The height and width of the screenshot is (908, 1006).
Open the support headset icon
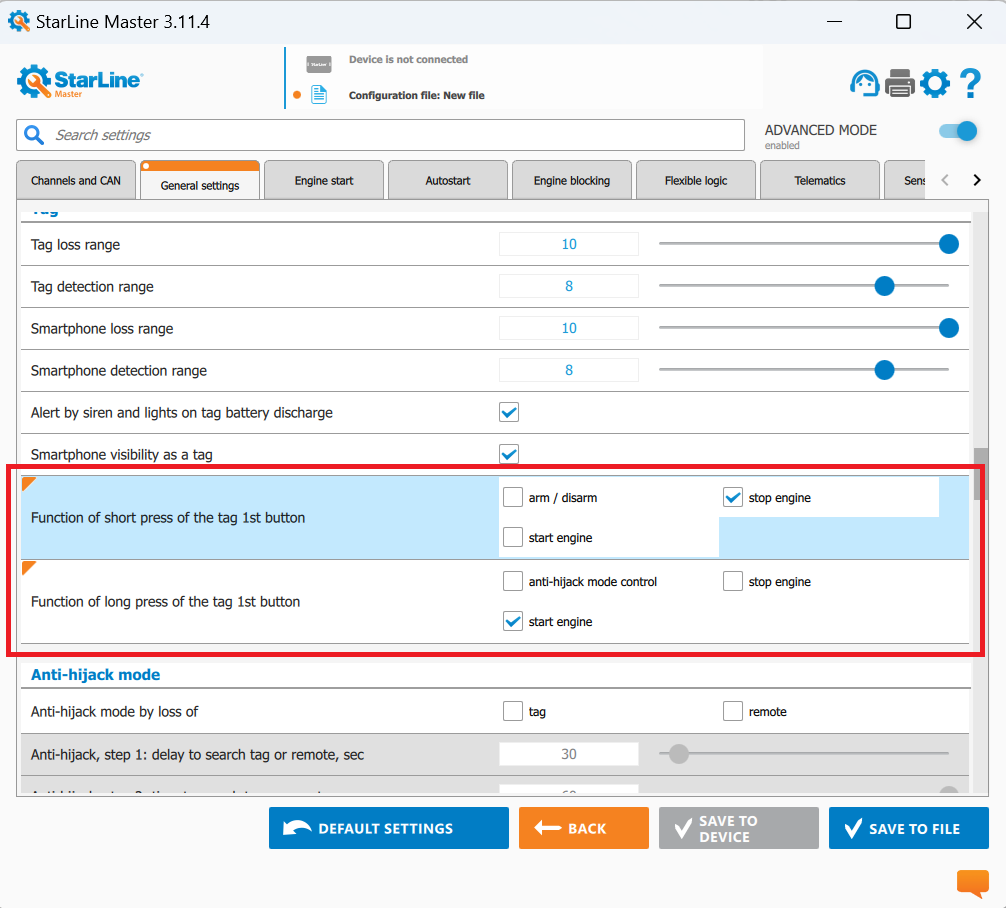[864, 83]
